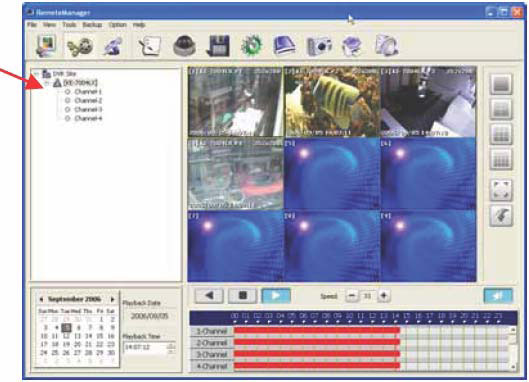Select the nine-split grid layout button
This screenshot has height=382, width=529.
(501, 134)
